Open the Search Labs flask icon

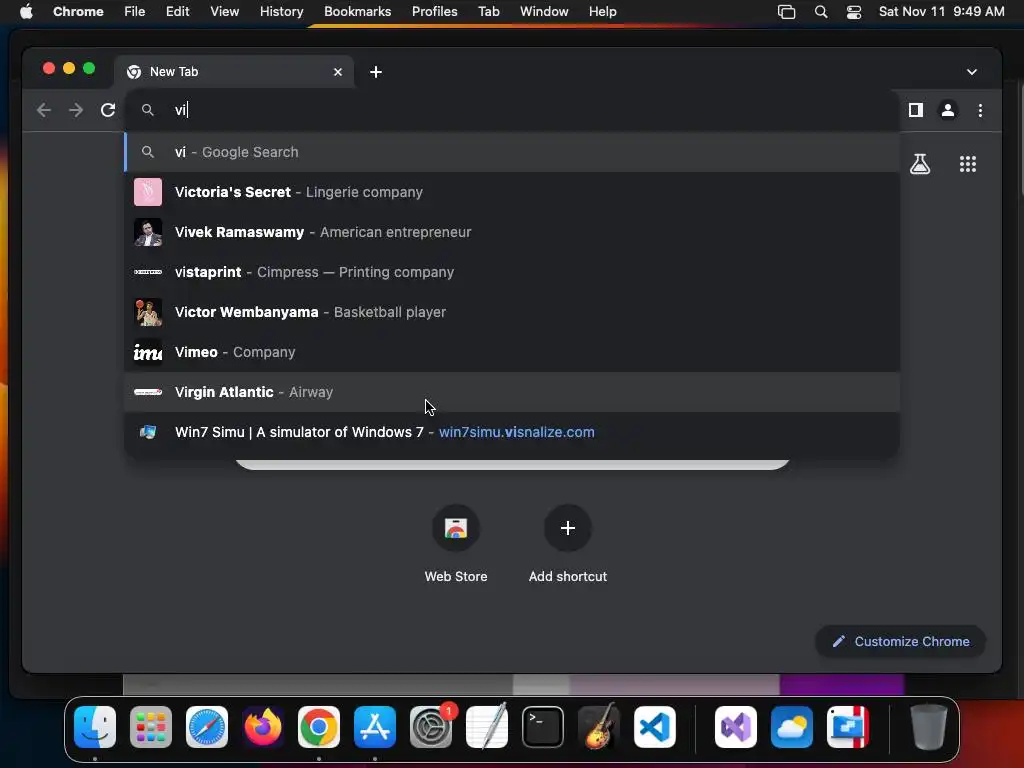pos(920,164)
